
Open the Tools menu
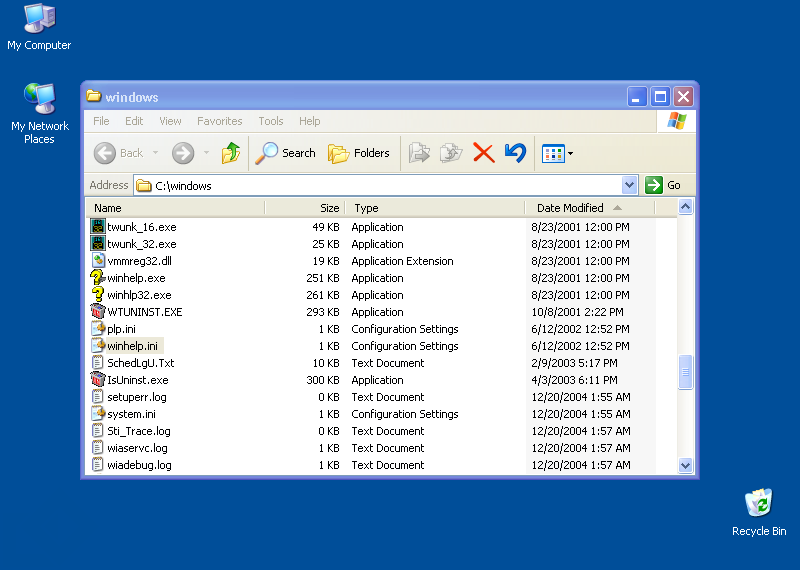coord(270,121)
